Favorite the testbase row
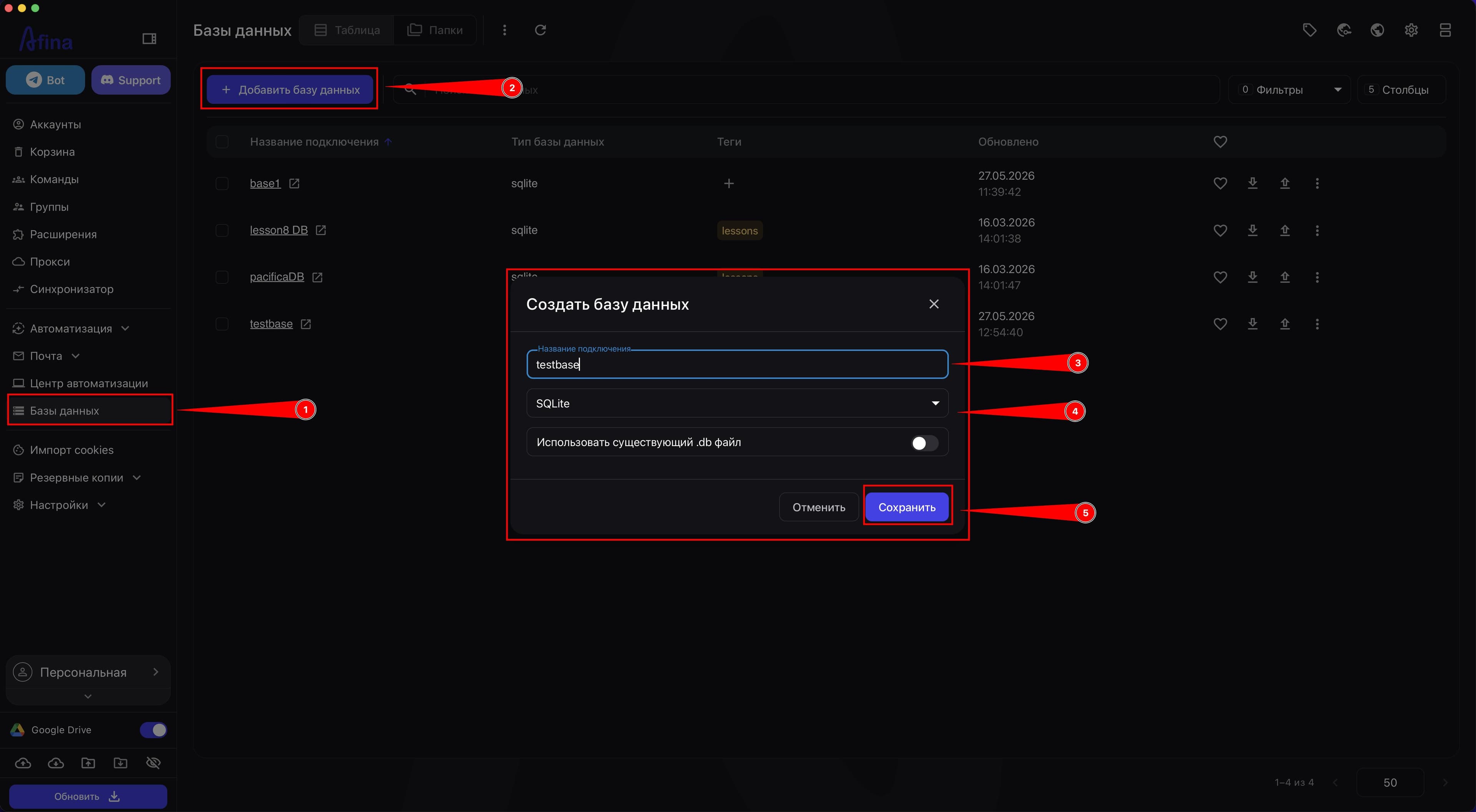 coord(1220,324)
